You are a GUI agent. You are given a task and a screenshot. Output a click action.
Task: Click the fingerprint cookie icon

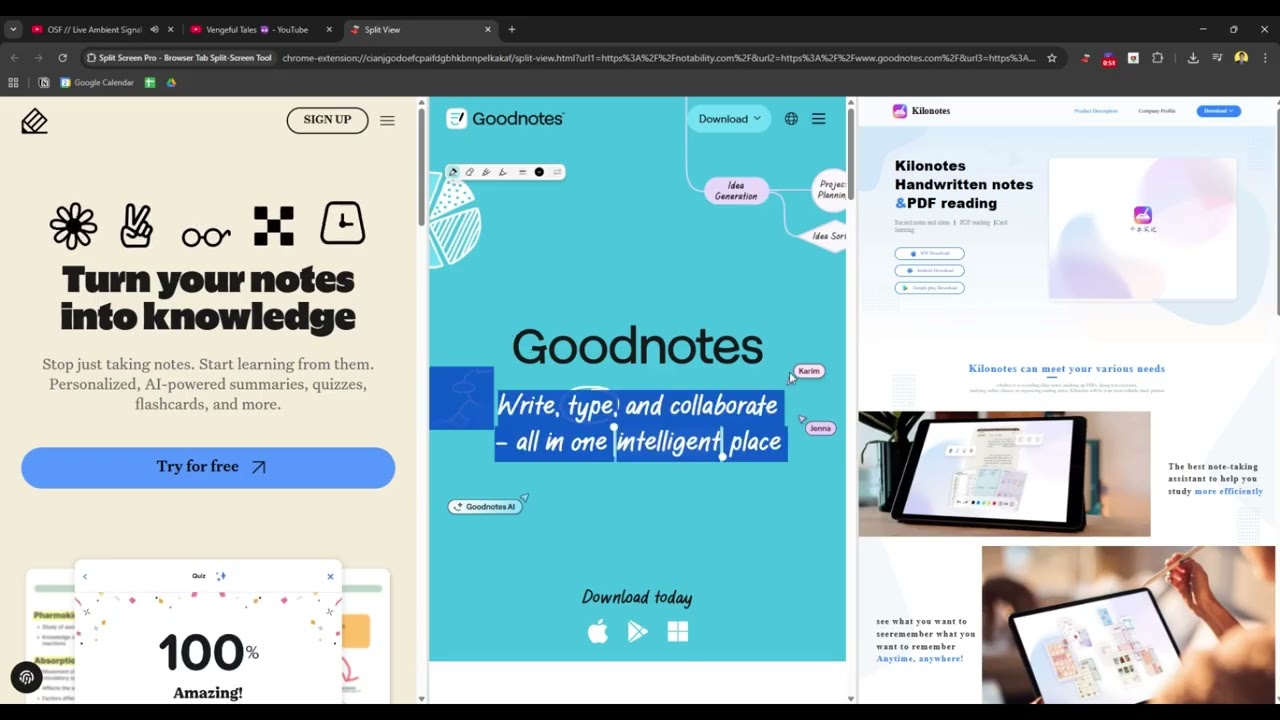26,677
